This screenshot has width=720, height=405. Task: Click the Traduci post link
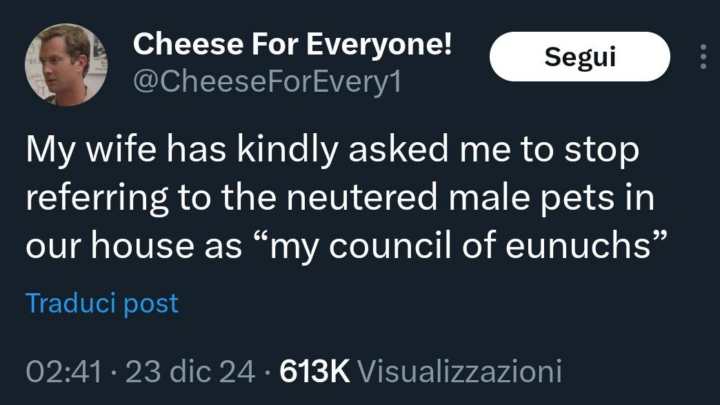pyautogui.click(x=102, y=304)
